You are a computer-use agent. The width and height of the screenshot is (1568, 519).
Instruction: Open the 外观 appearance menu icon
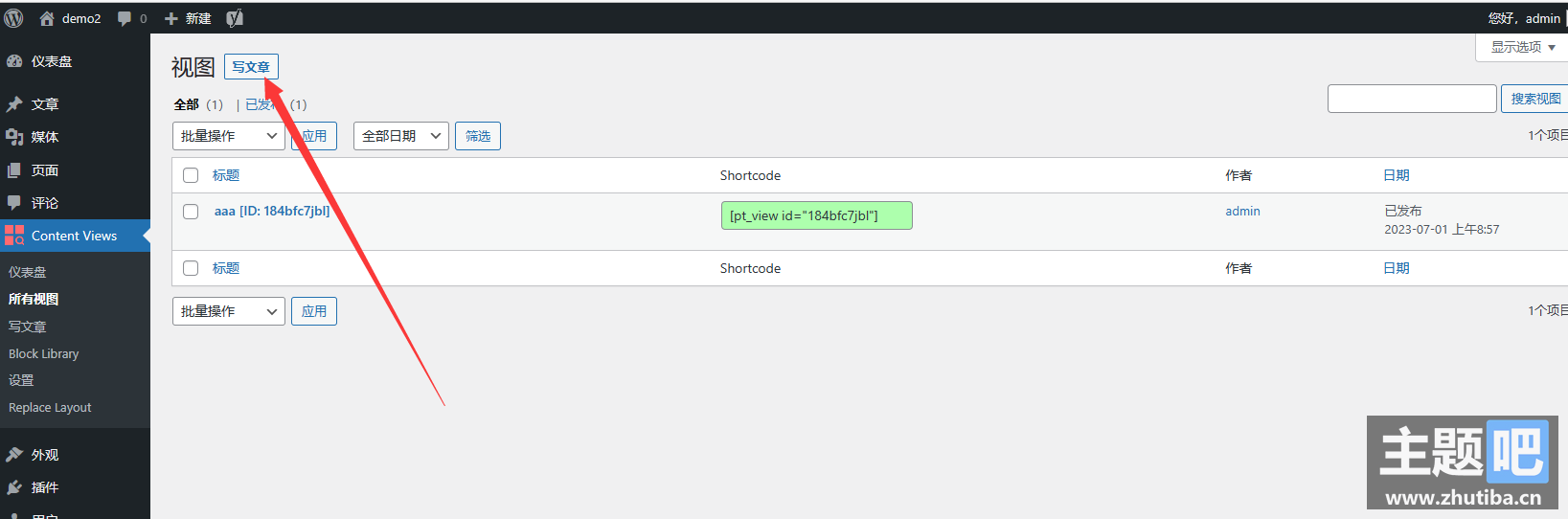tap(14, 455)
